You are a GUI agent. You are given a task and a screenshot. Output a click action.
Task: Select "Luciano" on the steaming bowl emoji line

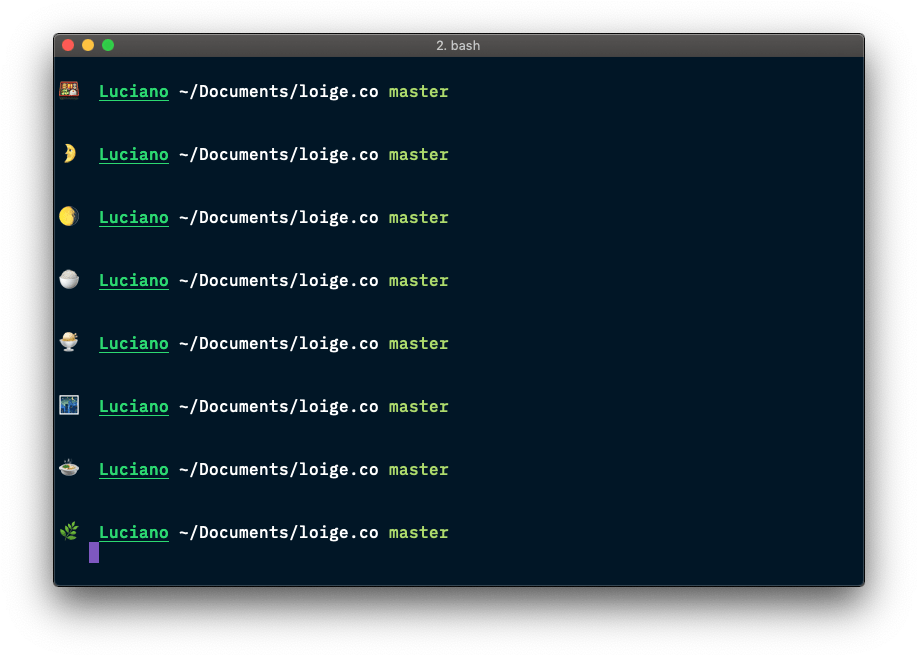(134, 470)
